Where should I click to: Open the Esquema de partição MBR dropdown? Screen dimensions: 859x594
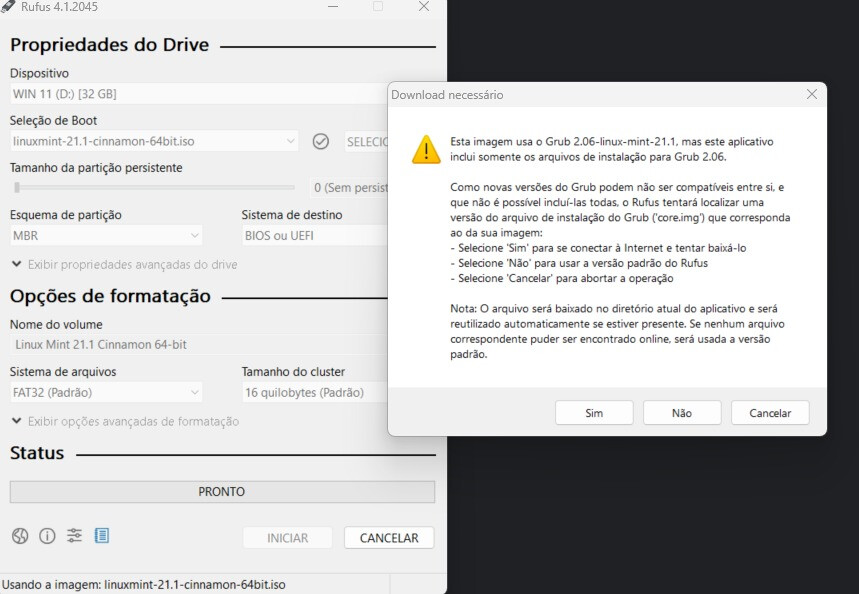coord(106,236)
